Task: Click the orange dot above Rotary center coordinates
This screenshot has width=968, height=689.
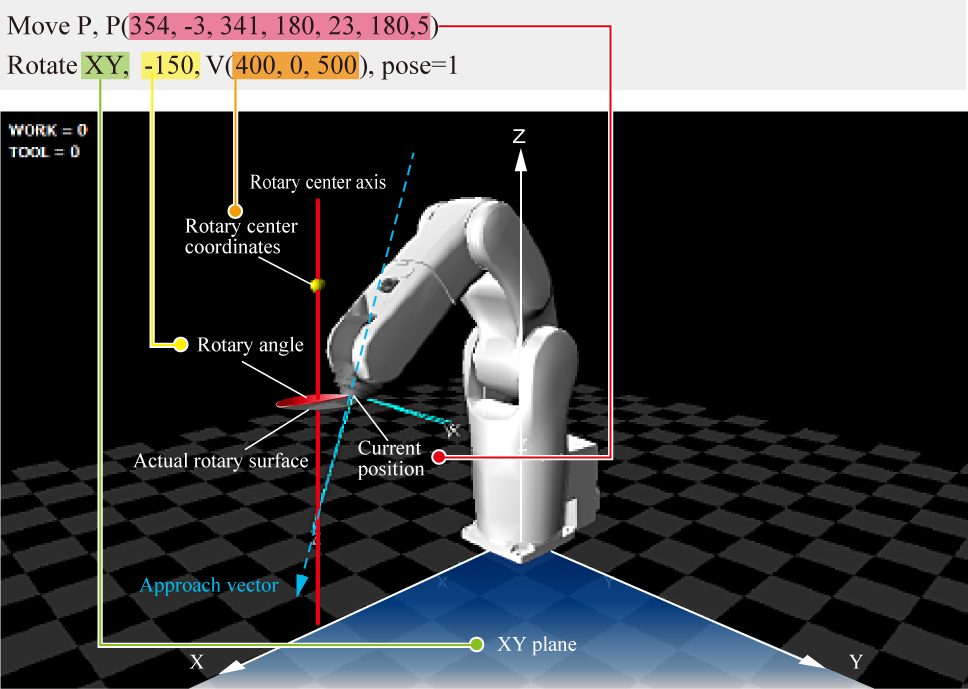Action: [235, 211]
